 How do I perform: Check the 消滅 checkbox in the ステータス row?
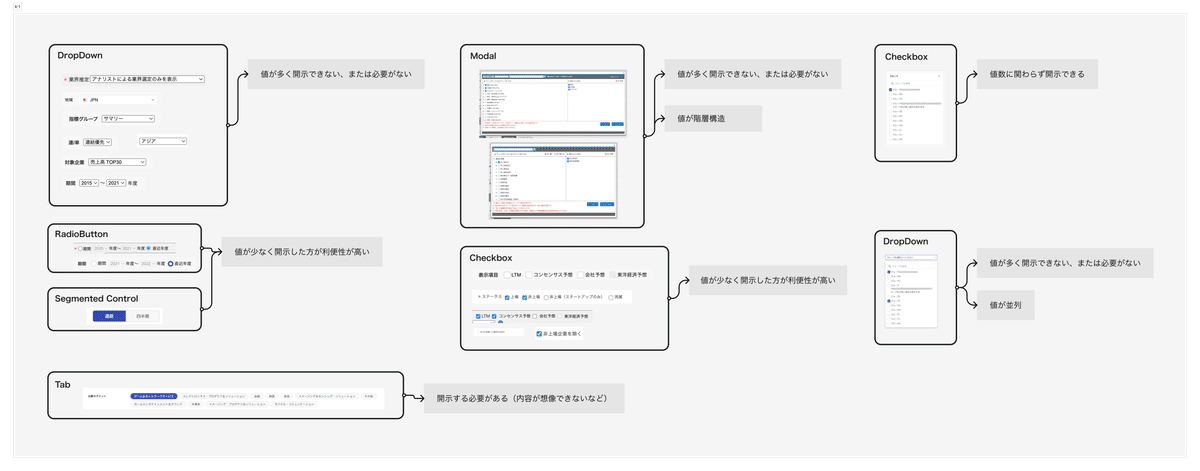pyautogui.click(x=610, y=297)
